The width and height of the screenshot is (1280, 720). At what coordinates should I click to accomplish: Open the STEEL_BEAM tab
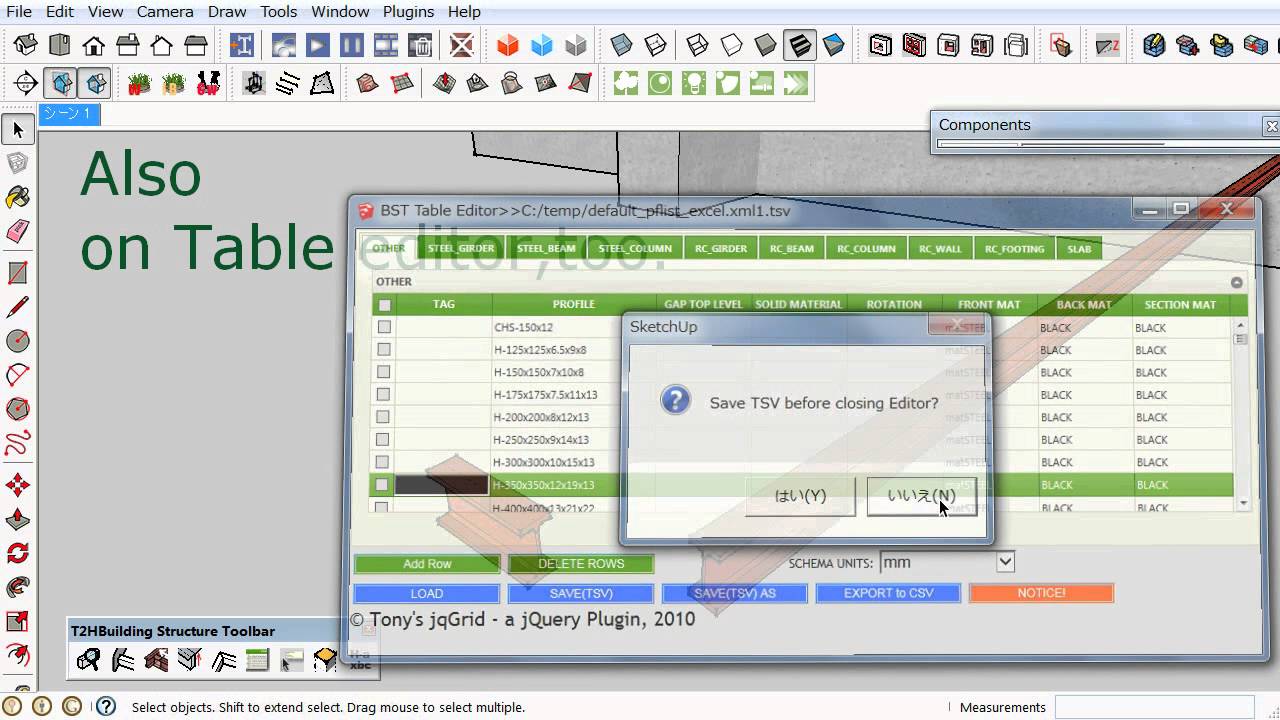546,248
